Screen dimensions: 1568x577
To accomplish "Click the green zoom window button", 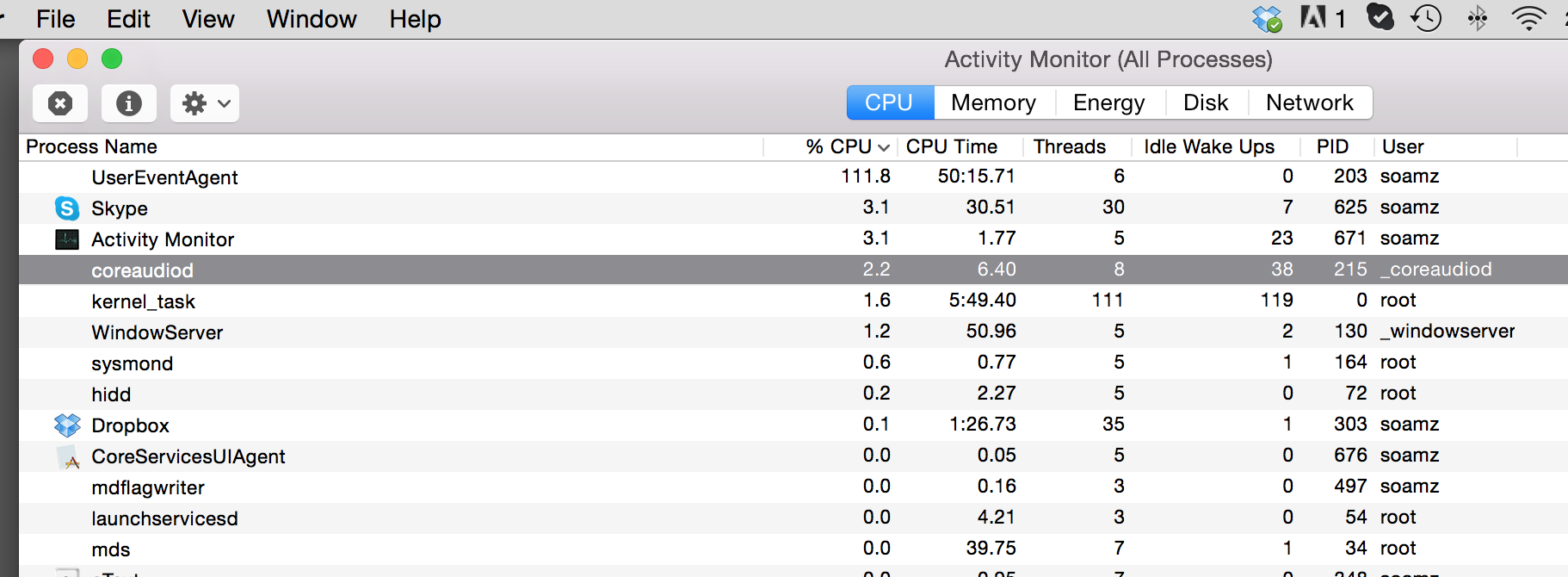I will tap(112, 59).
